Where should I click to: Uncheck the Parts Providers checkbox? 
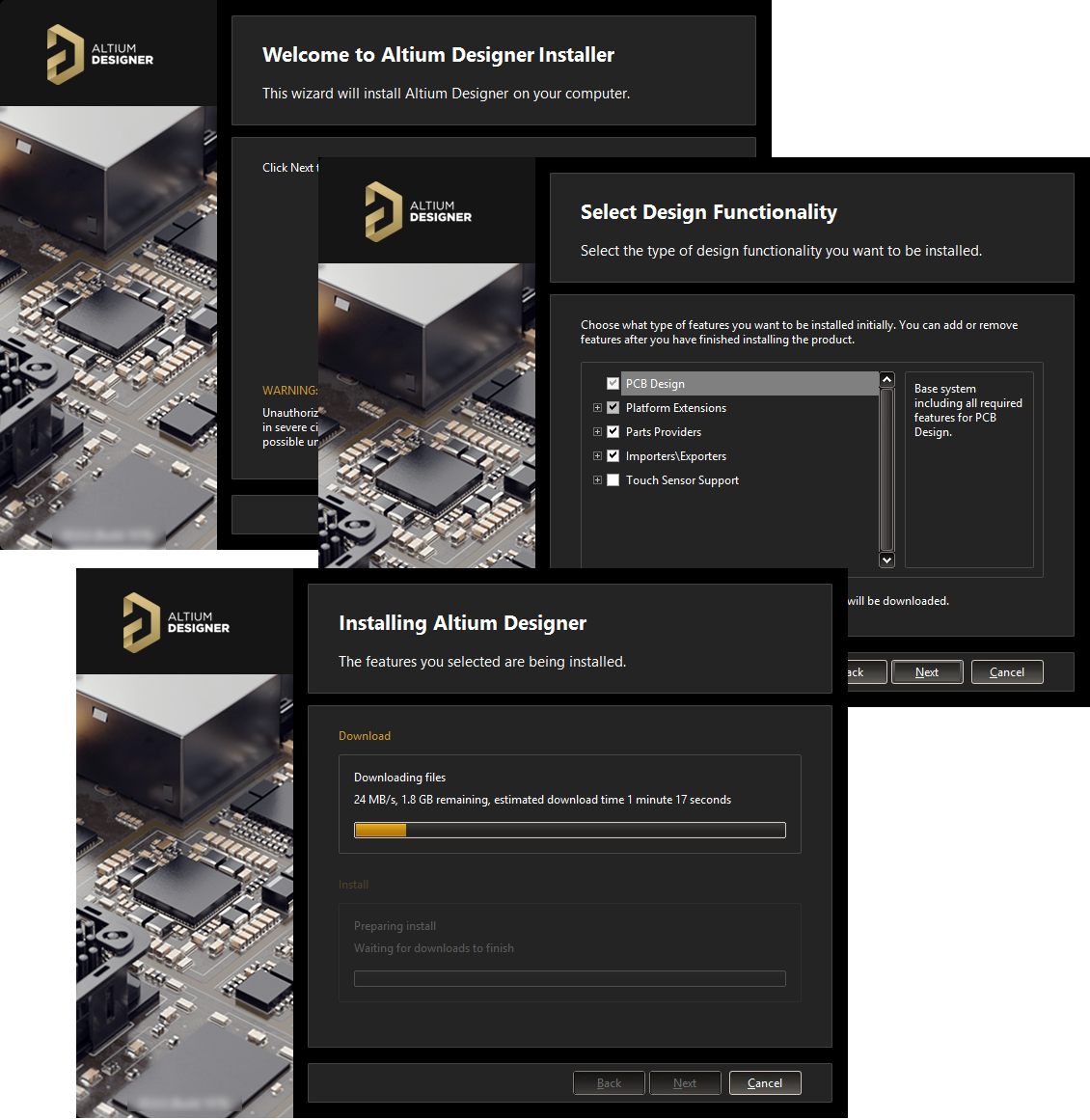click(x=613, y=432)
